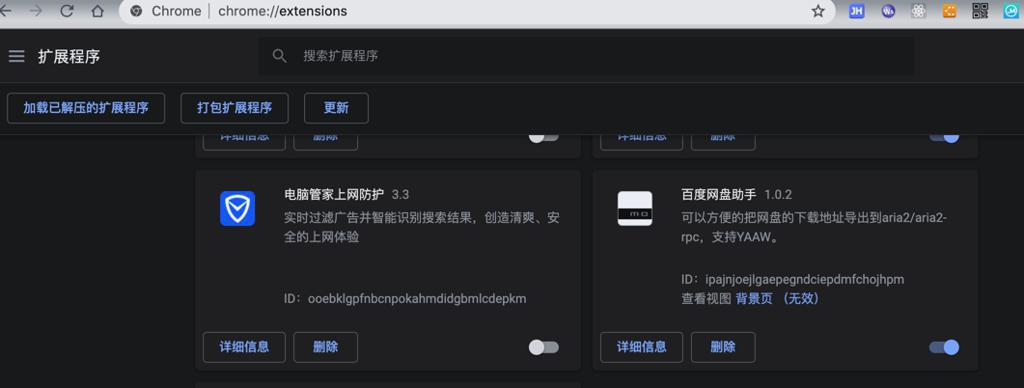
Task: Click 加载已解压的扩展程序 button
Action: pos(86,108)
